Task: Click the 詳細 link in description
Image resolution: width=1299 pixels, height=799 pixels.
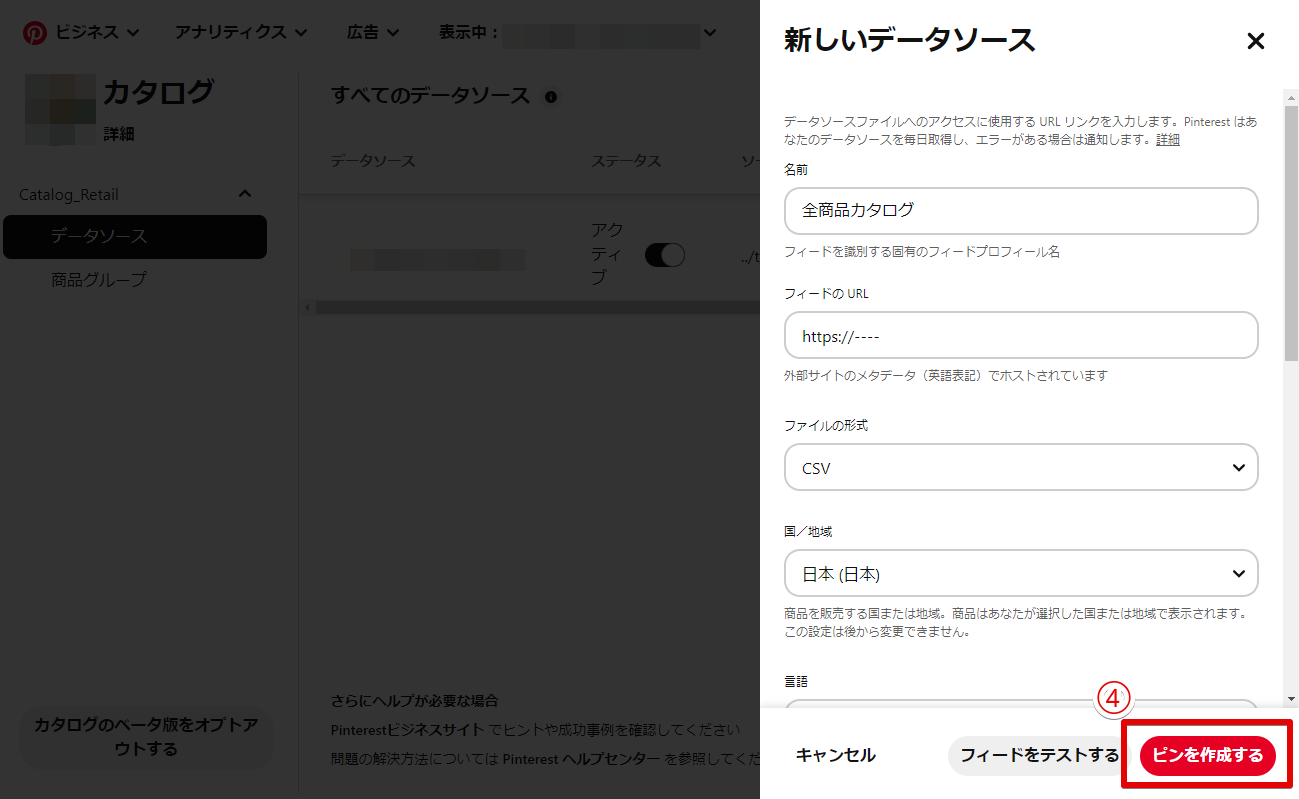Action: [x=1167, y=140]
